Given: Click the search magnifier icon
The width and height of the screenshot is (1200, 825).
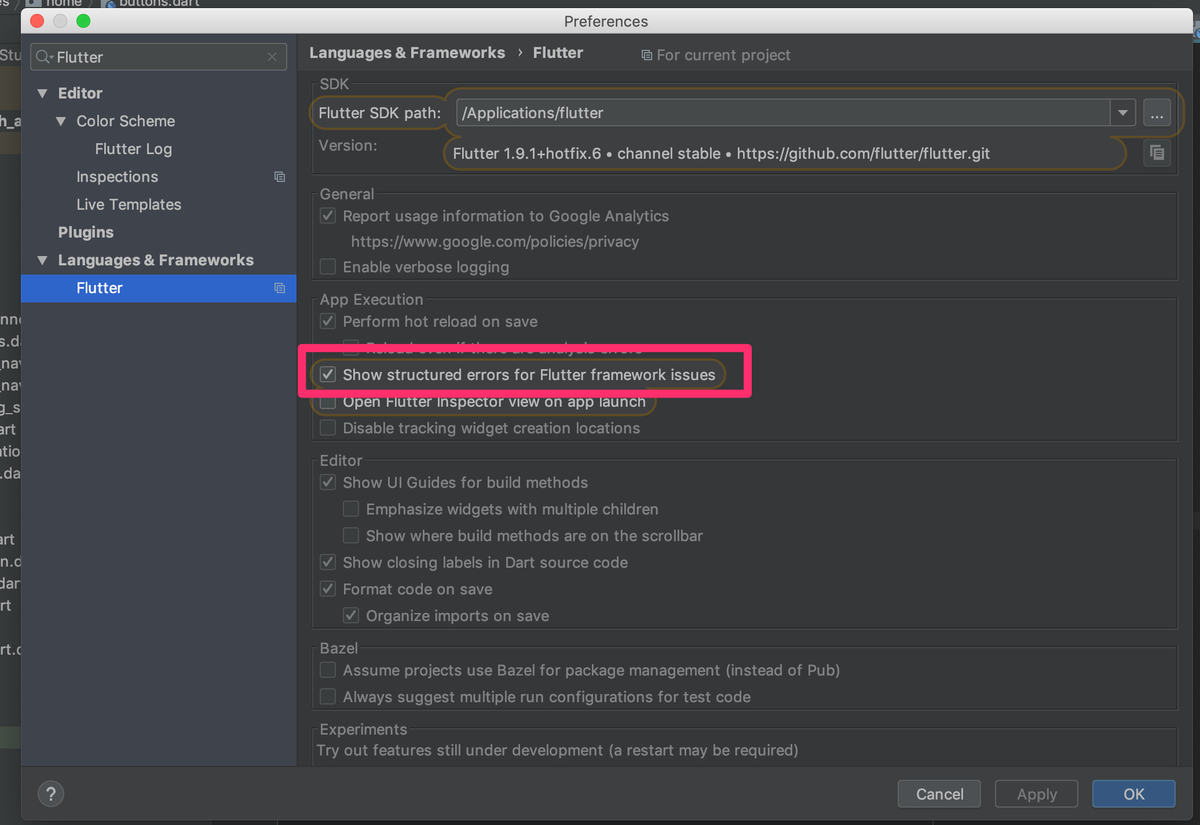Looking at the screenshot, I should 44,57.
